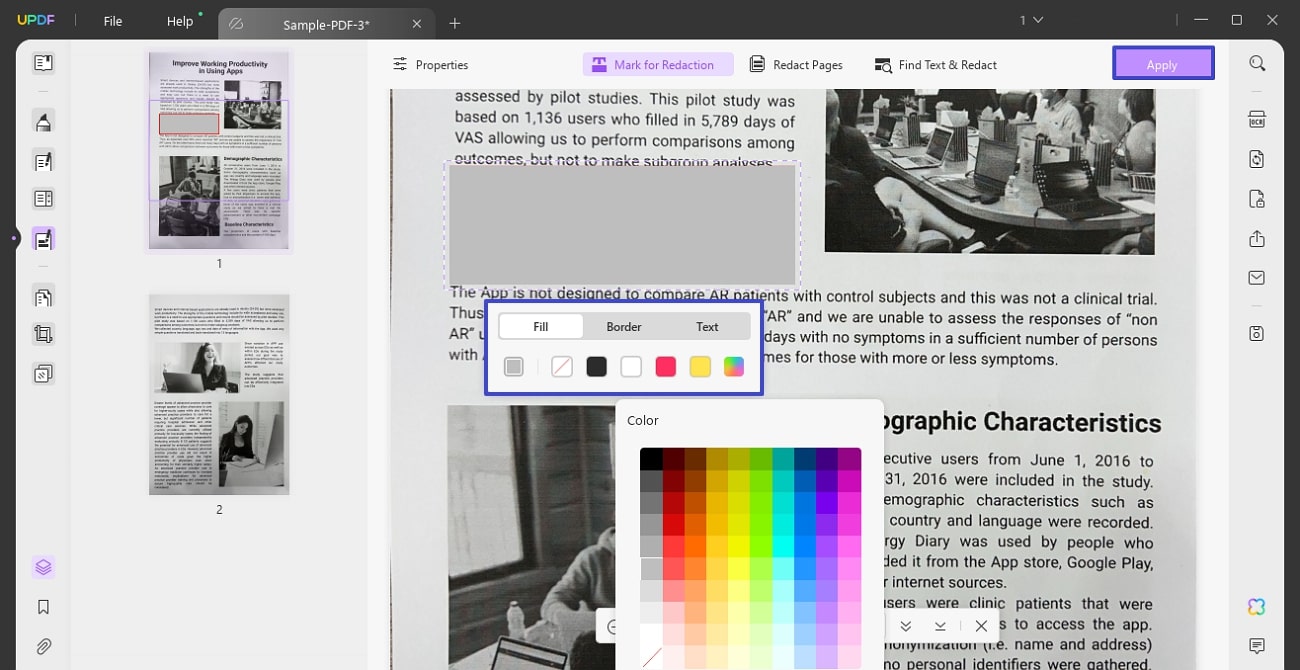Image resolution: width=1300 pixels, height=670 pixels.
Task: Open redaction Properties settings
Action: (x=430, y=64)
